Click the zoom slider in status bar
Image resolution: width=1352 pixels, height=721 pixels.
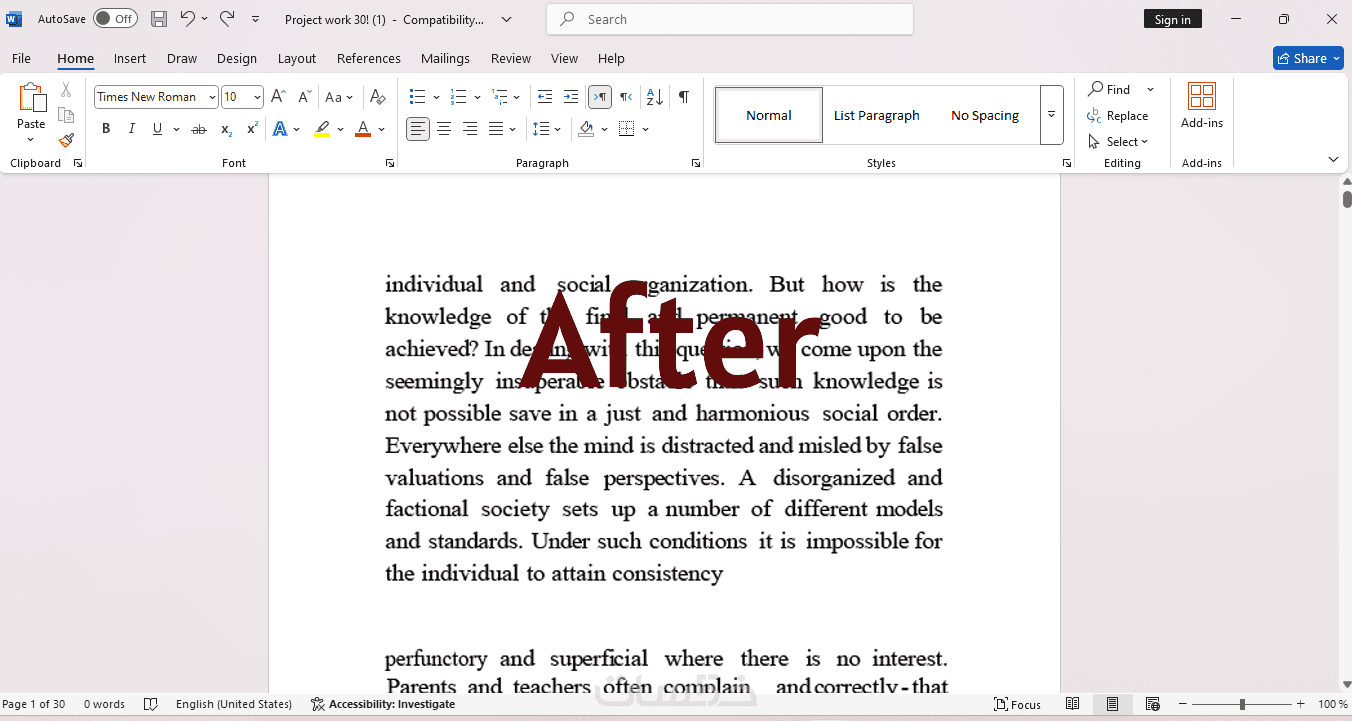coord(1240,704)
